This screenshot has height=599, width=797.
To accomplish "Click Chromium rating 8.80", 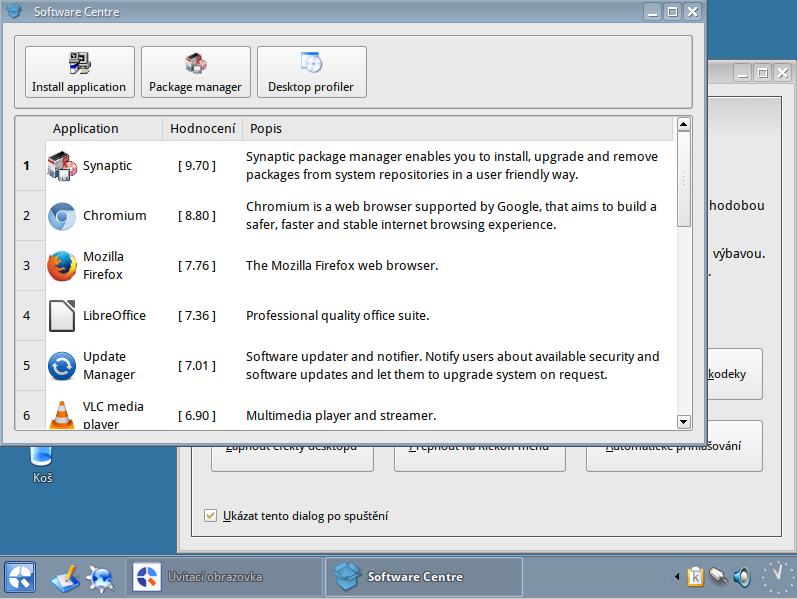I will (197, 216).
